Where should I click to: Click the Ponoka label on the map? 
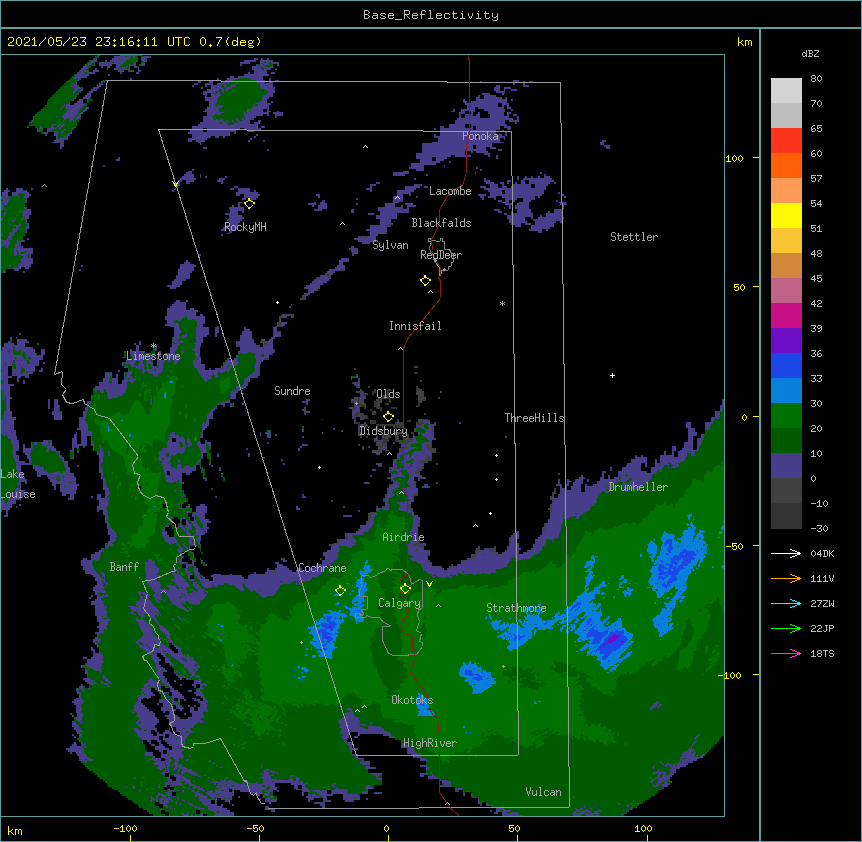coord(480,136)
